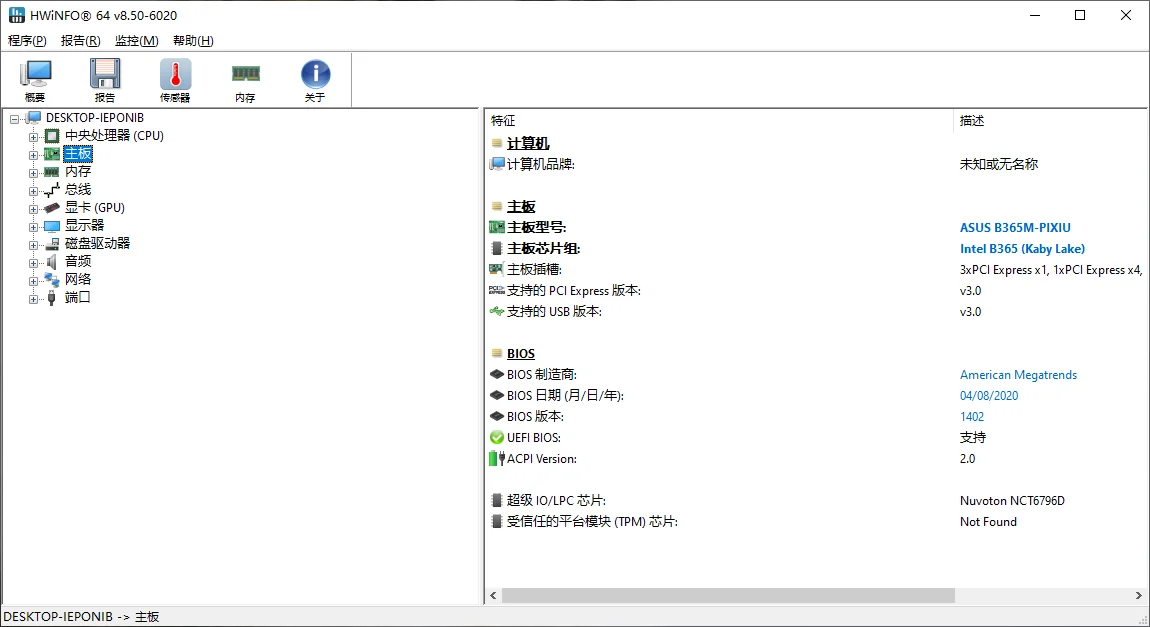Expand the 磁盘驱动器 tree node
Viewport: 1150px width, 627px height.
point(33,245)
